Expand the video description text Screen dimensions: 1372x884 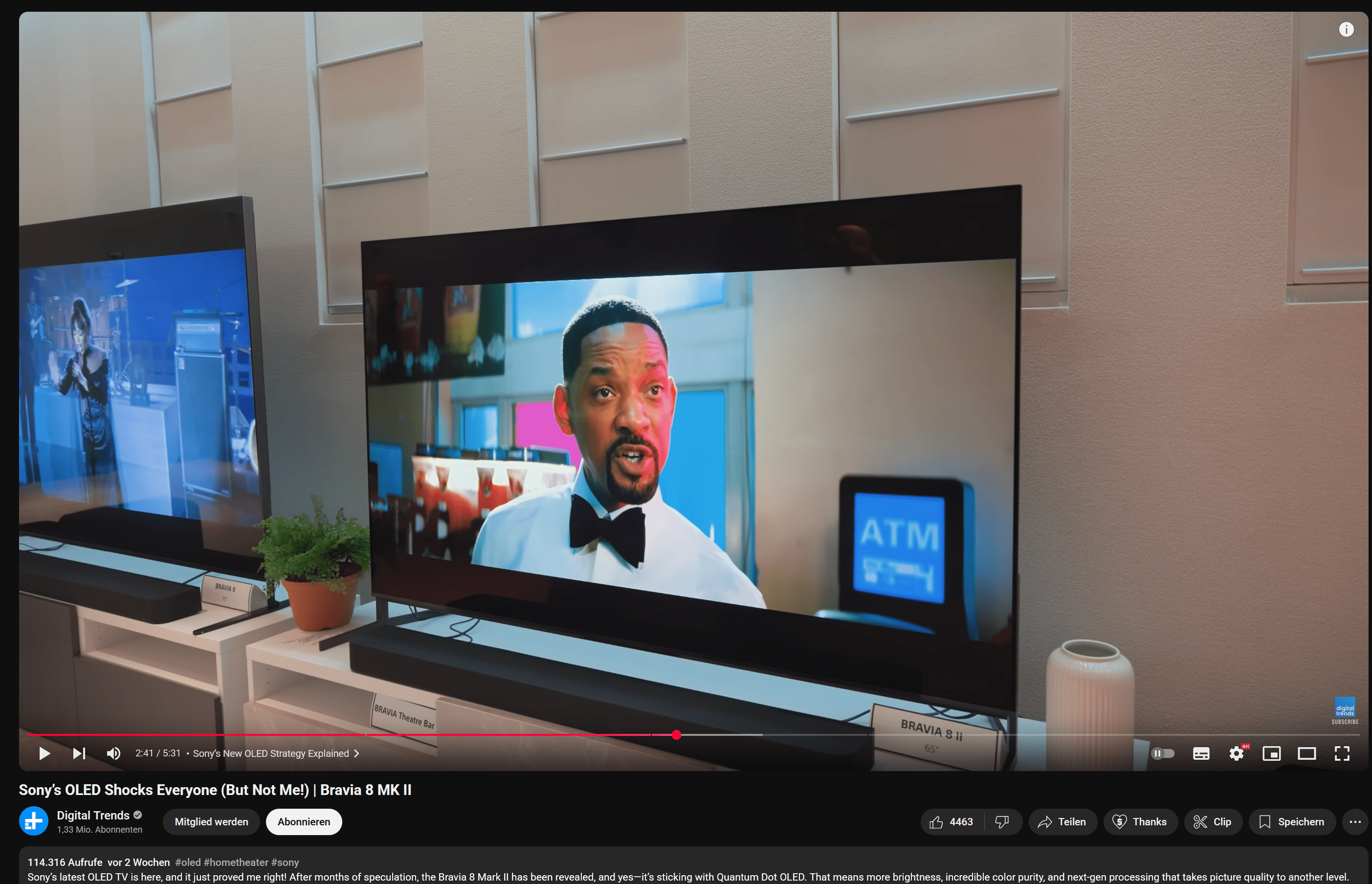[688, 877]
